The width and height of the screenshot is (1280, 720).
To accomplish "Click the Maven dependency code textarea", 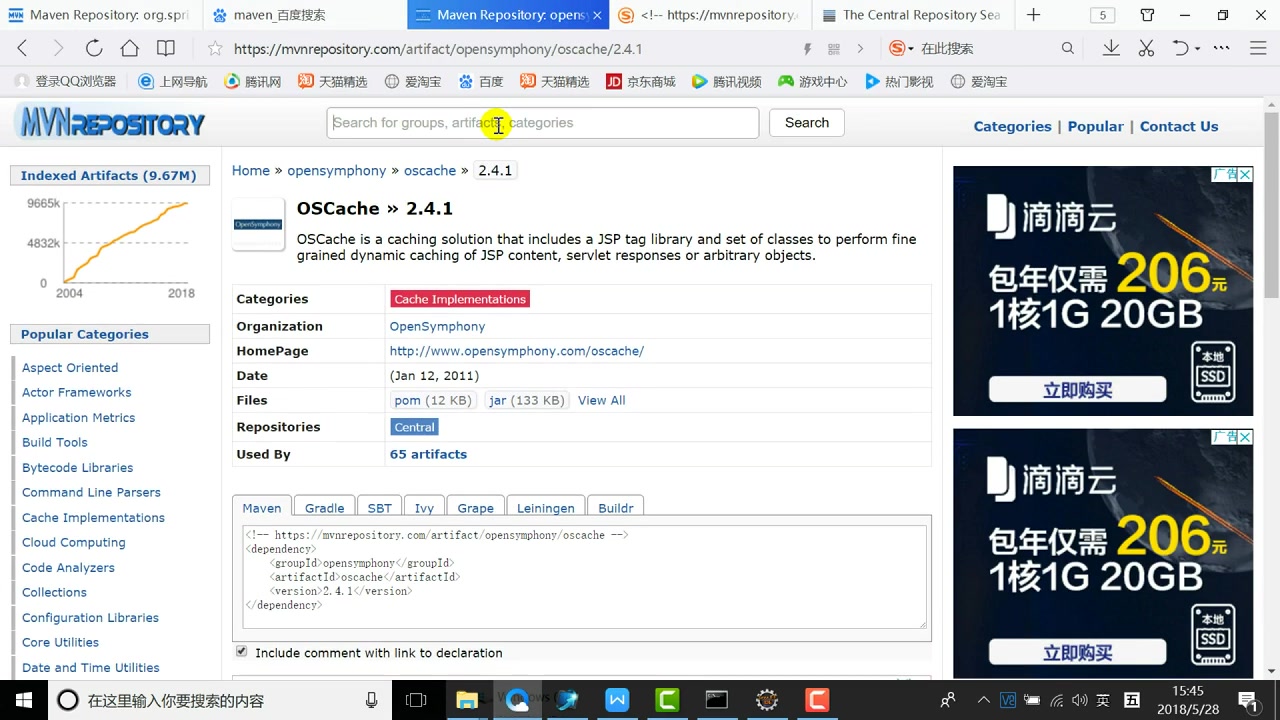I will [x=584, y=577].
